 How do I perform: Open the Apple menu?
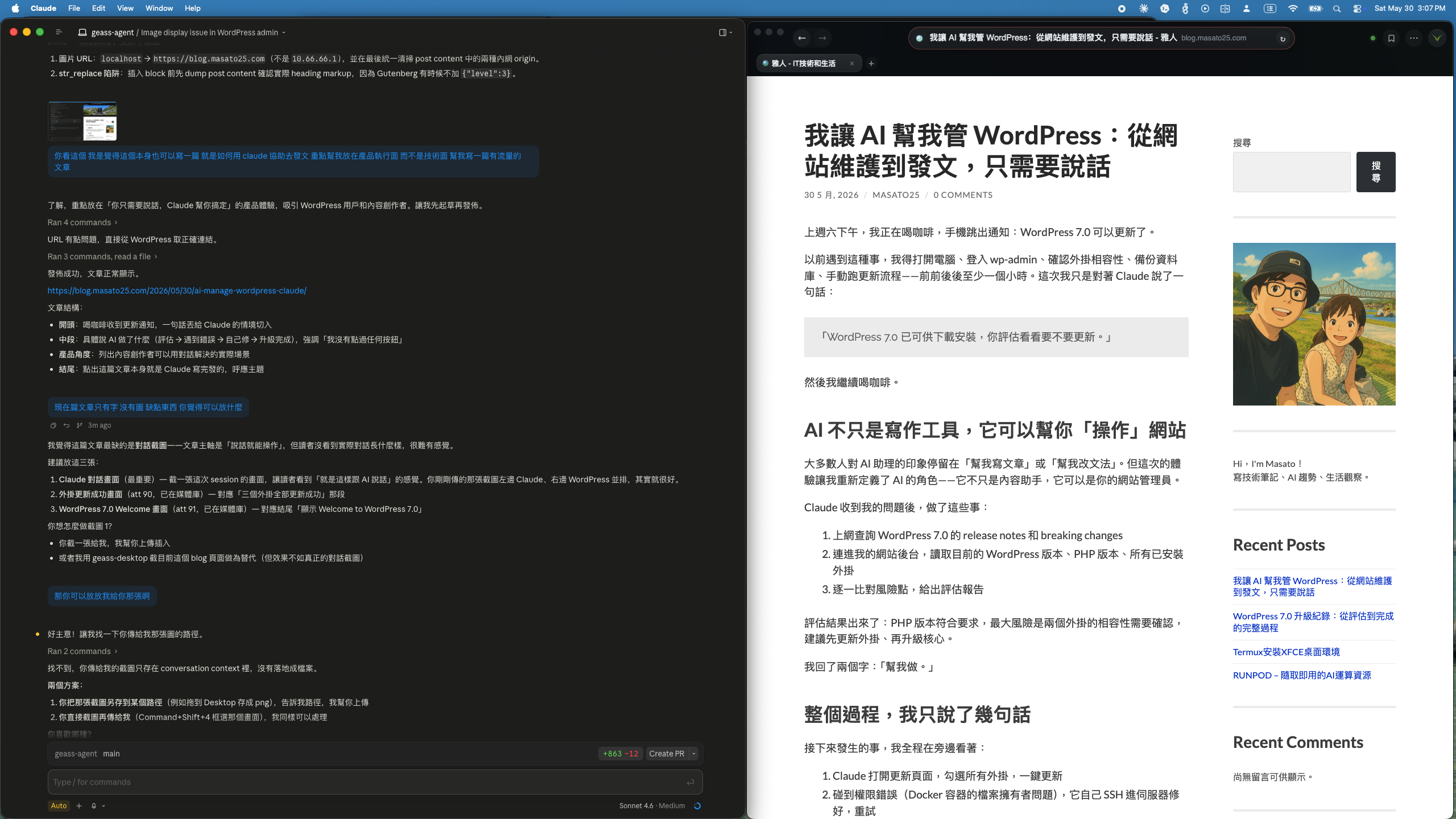15,9
